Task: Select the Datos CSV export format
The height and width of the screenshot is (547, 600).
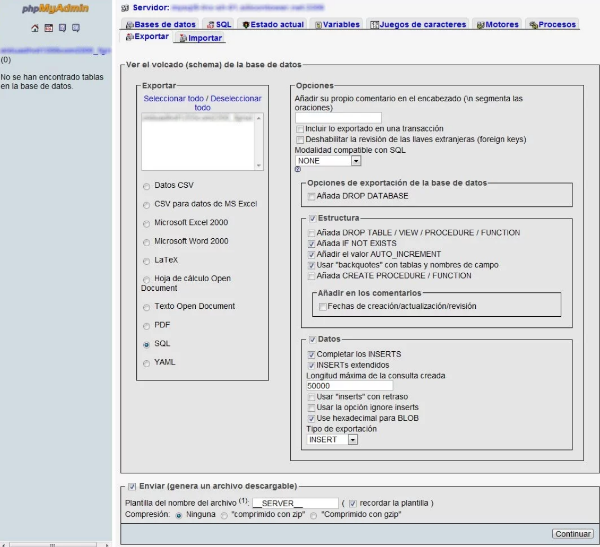Action: tap(146, 186)
